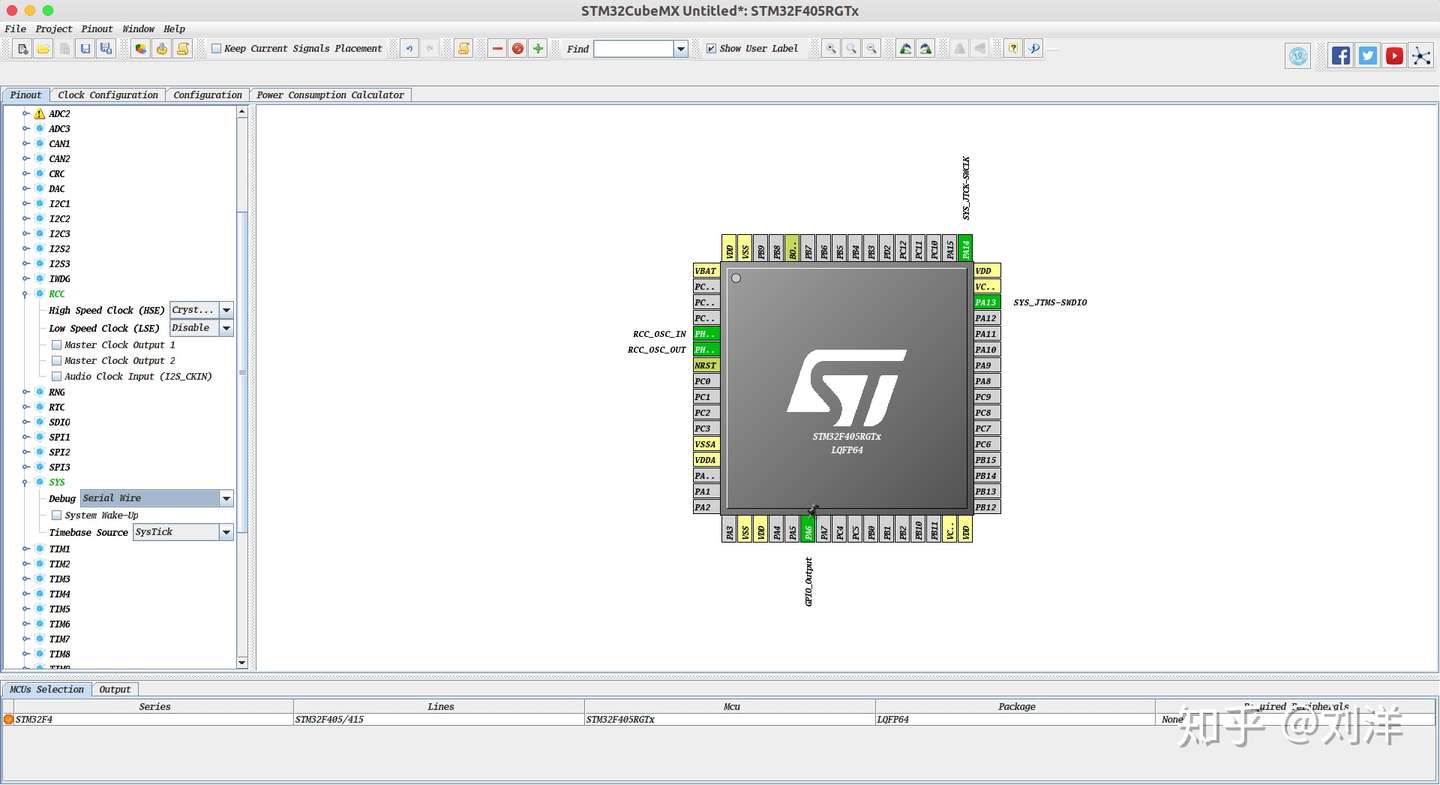Click the Open Project folder icon
The image size is (1440, 785).
pos(43,48)
